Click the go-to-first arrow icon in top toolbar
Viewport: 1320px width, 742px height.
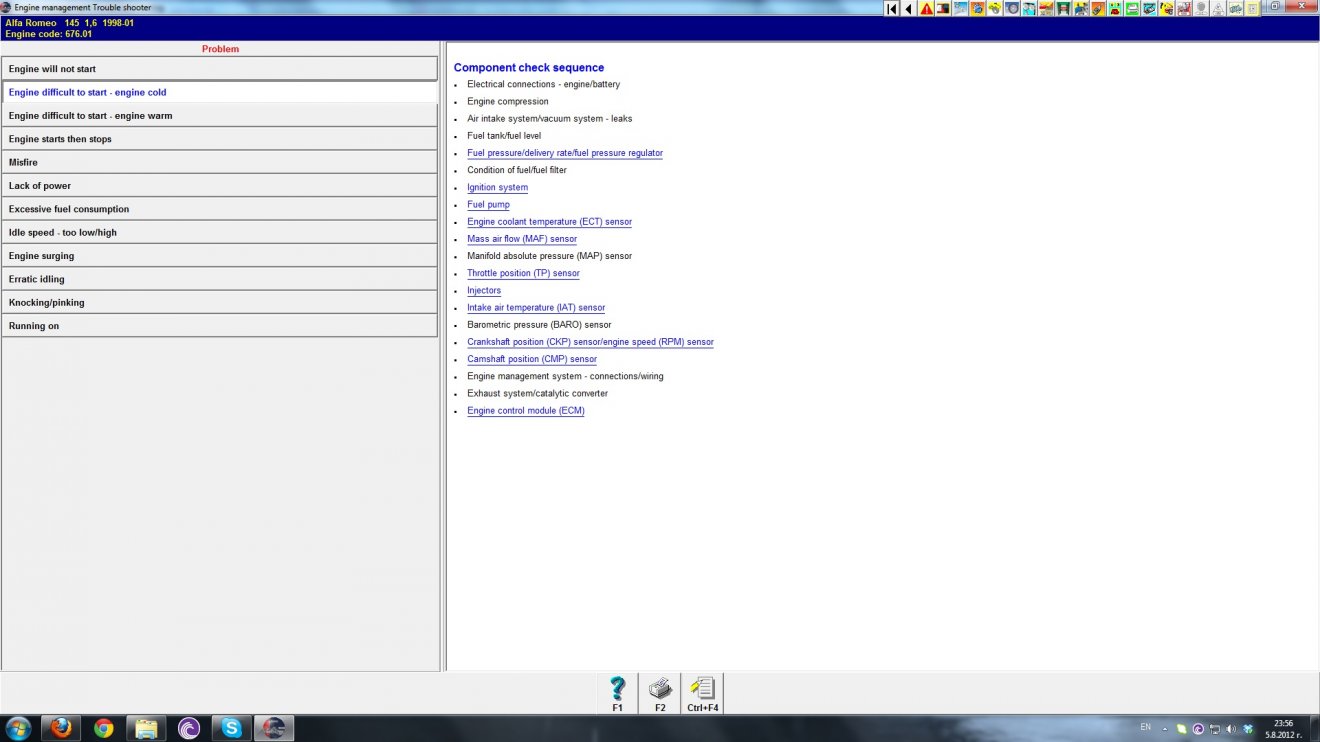tap(892, 9)
